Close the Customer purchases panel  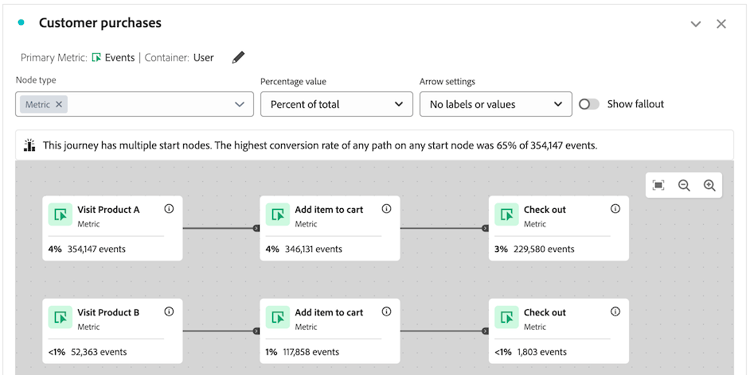click(x=721, y=24)
